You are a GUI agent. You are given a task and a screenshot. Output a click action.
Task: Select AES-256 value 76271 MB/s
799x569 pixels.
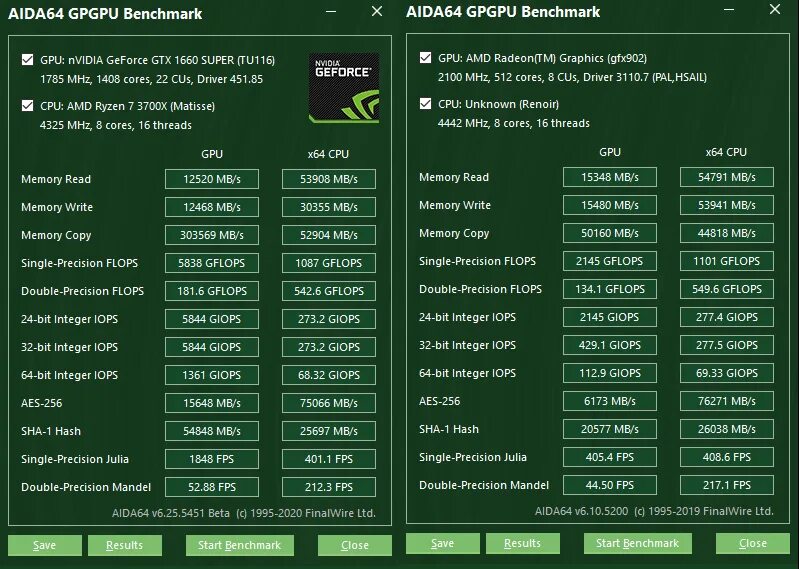tap(727, 401)
